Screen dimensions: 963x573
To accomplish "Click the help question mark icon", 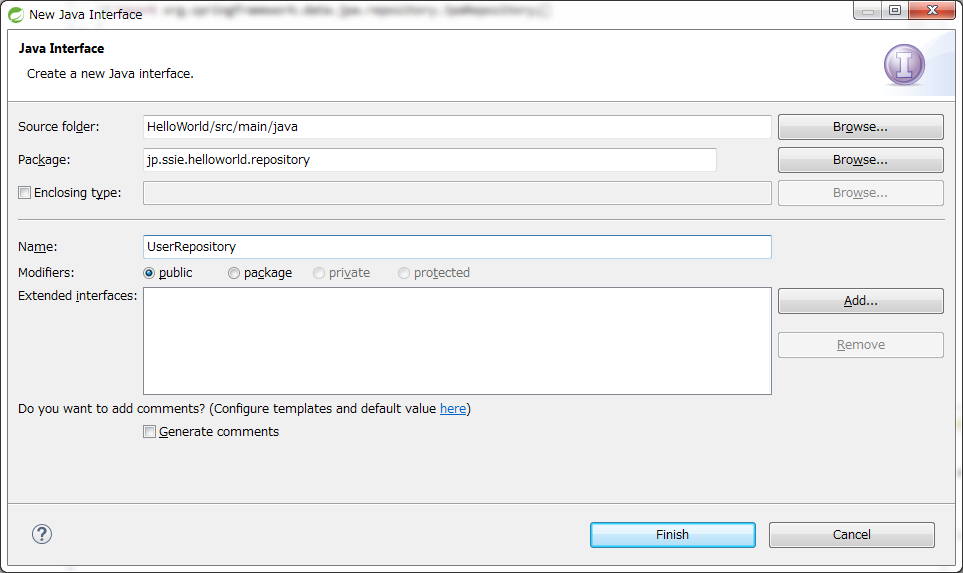I will pos(42,534).
